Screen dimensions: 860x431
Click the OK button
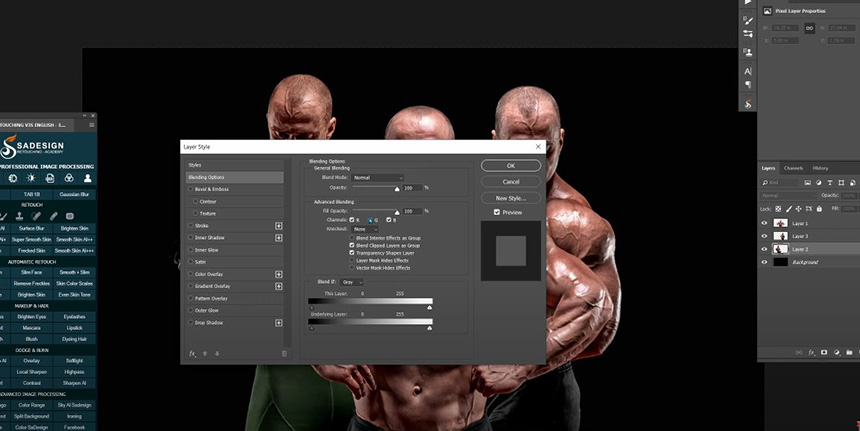[511, 166]
